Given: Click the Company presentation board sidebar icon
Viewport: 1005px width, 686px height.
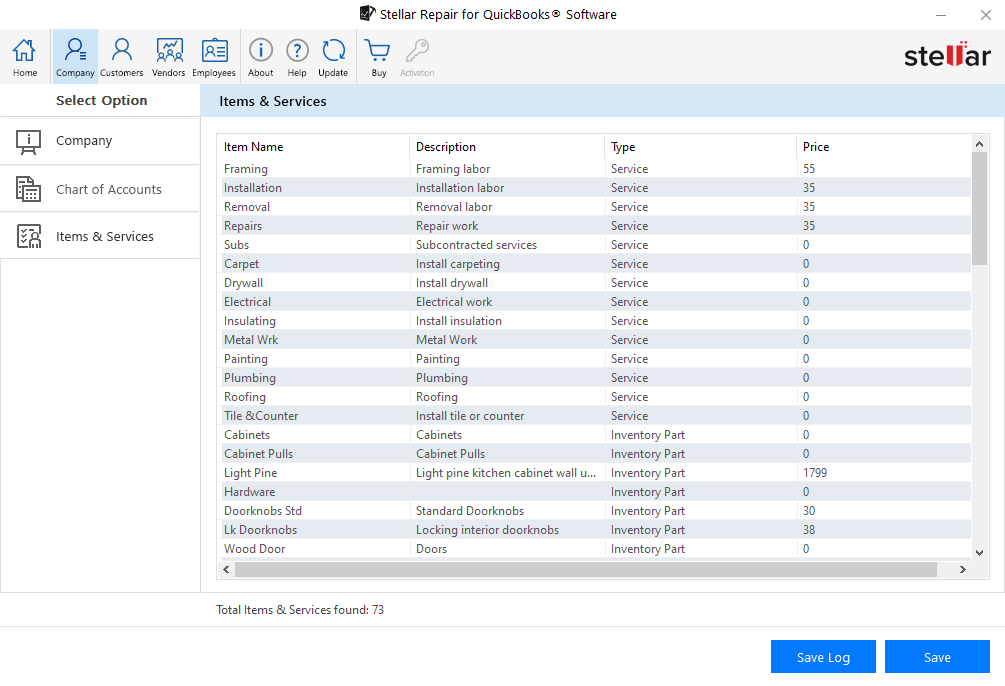Looking at the screenshot, I should [x=28, y=142].
